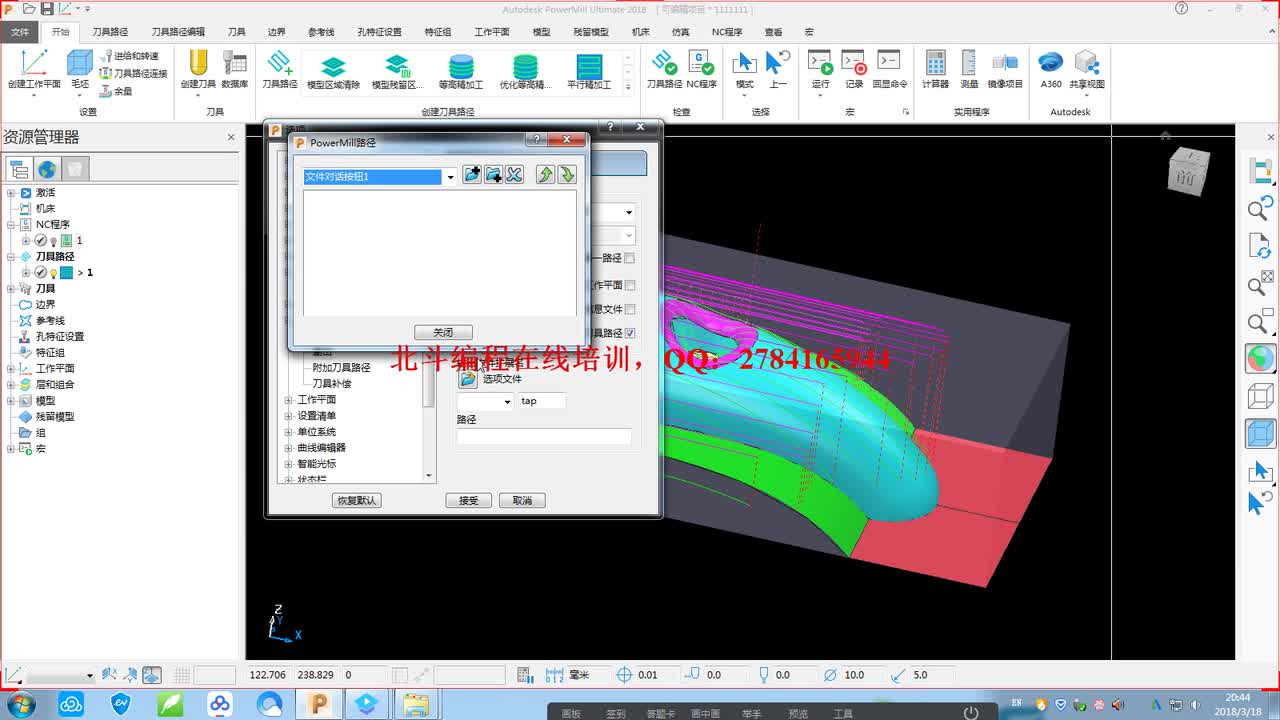This screenshot has width=1280, height=720.
Task: Toggle the 息文件 checkbox in options dialog
Action: (629, 309)
